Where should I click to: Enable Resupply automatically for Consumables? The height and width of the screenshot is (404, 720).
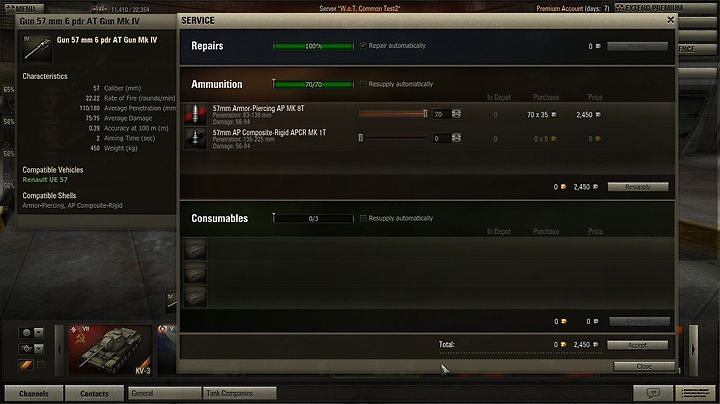(363, 218)
